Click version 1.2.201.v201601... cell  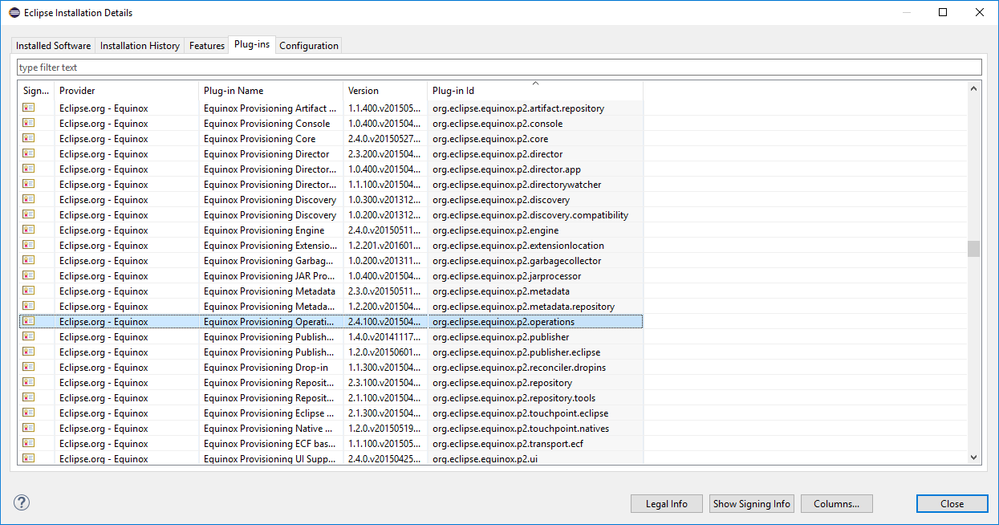(384, 246)
